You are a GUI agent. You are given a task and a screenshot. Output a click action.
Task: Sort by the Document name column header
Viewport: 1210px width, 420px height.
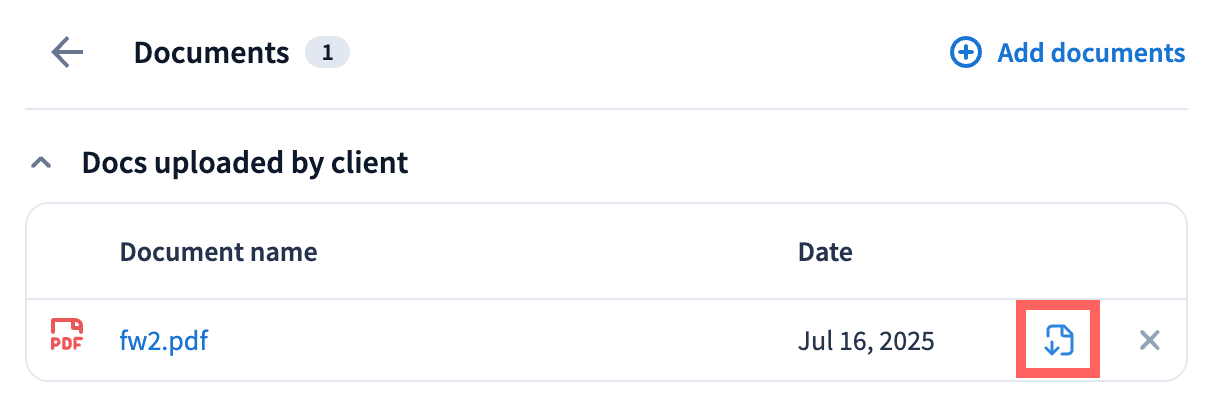pyautogui.click(x=218, y=252)
